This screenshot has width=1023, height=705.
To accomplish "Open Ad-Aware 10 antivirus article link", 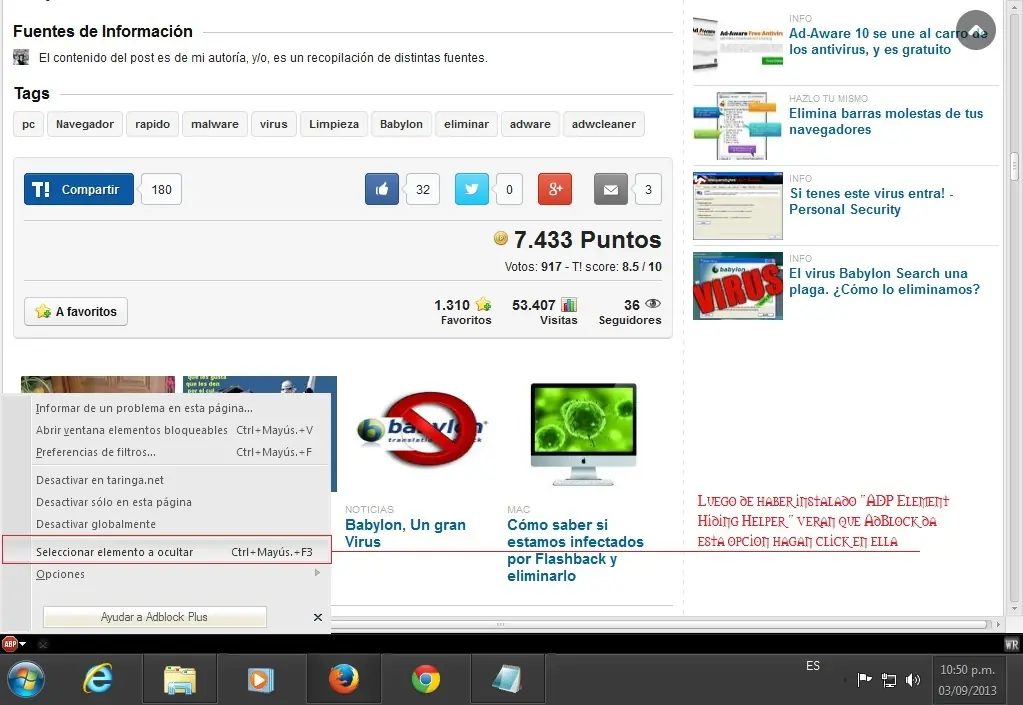I will pyautogui.click(x=887, y=41).
